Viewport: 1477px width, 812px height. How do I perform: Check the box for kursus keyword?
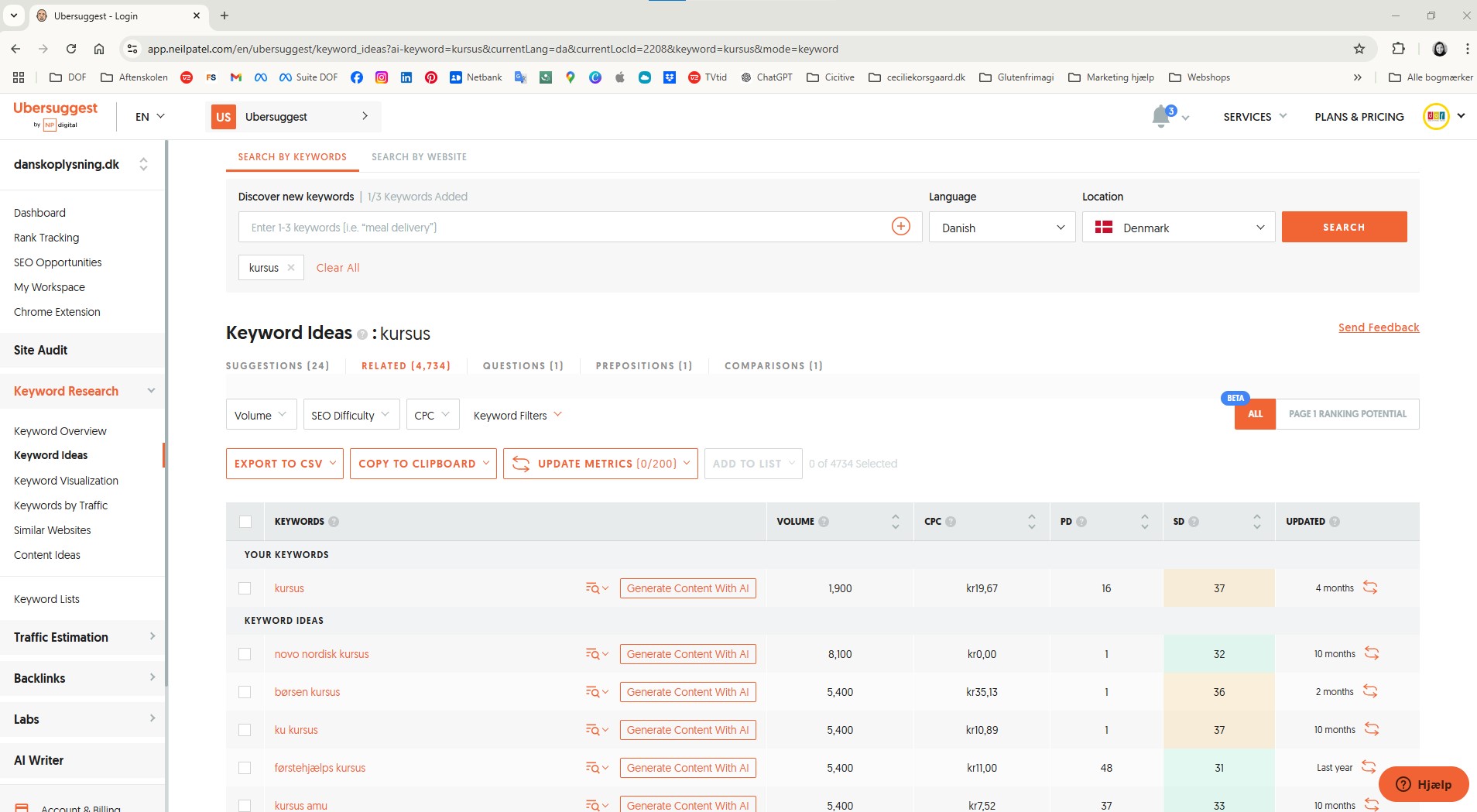[245, 588]
